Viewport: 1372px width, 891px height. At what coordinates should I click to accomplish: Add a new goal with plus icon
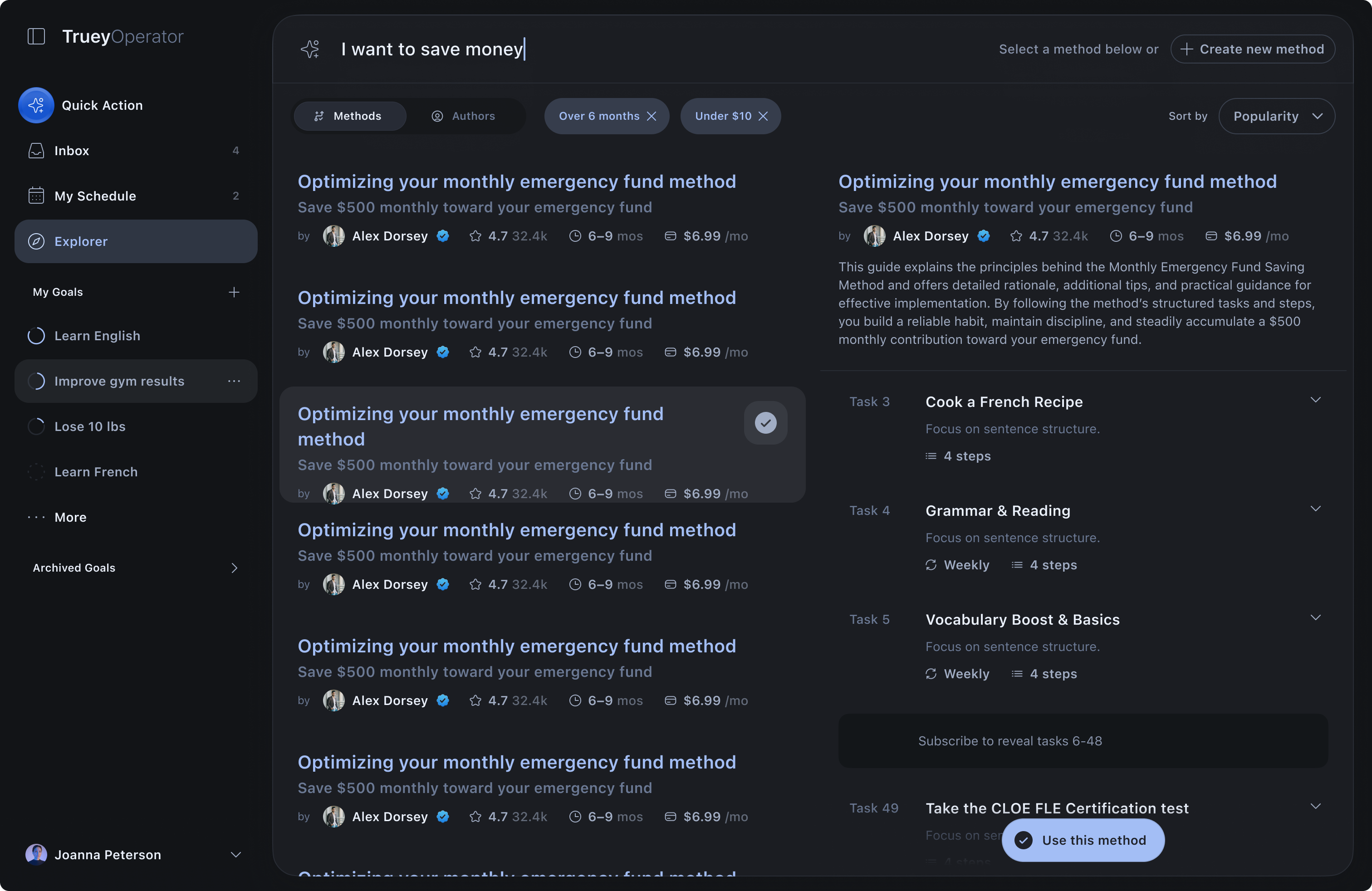click(234, 292)
